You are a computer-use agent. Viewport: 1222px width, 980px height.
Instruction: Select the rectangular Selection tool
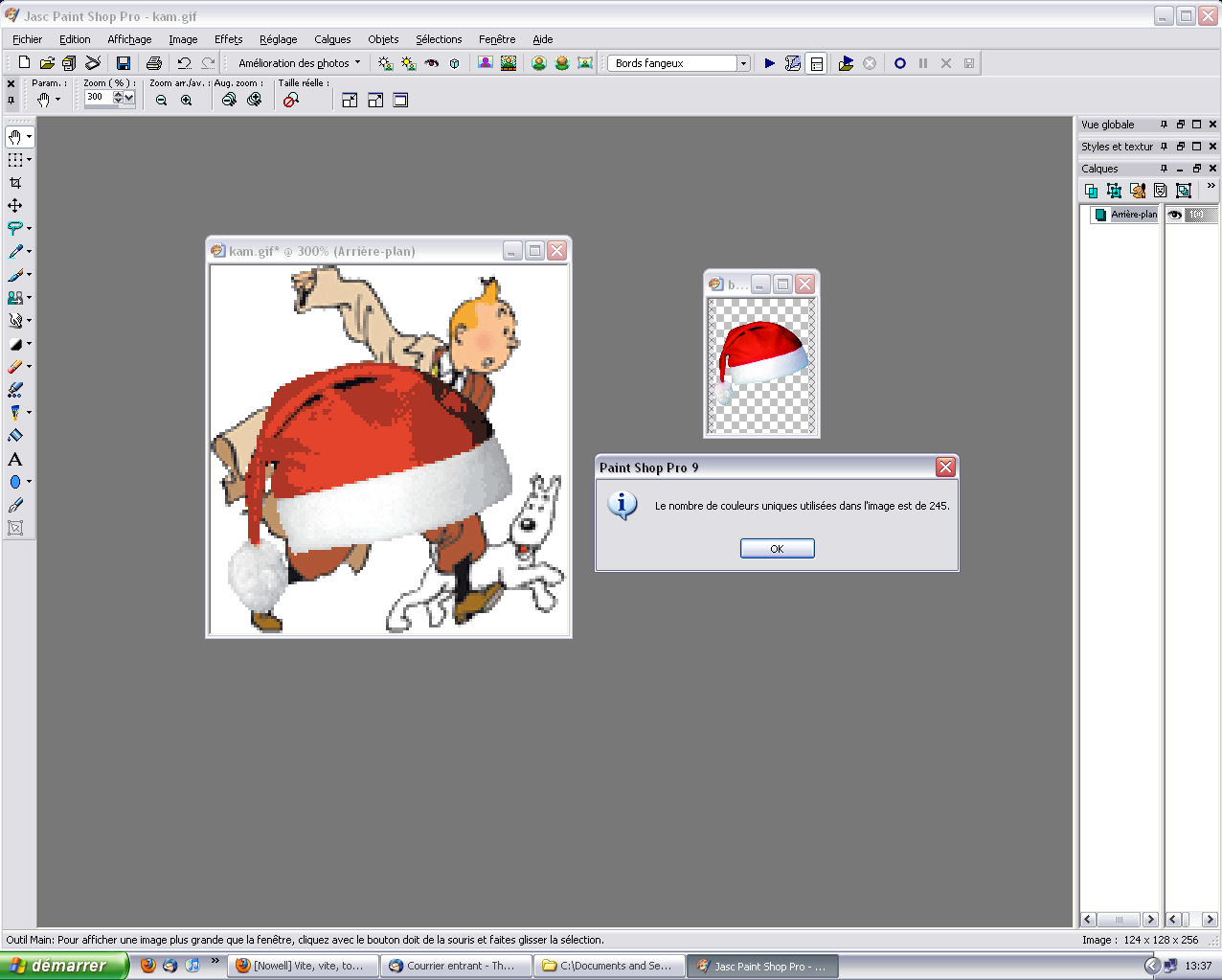15,159
